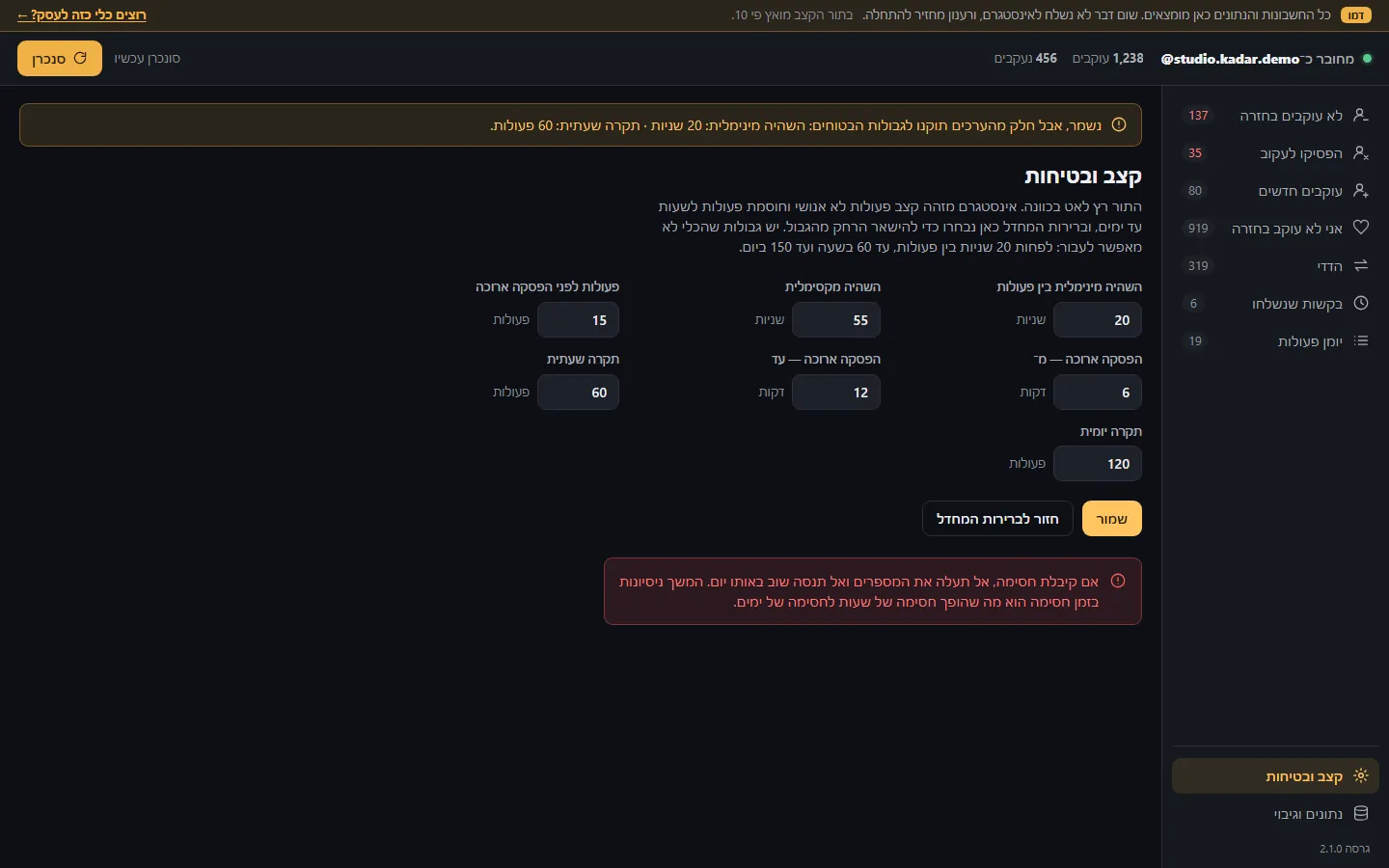The width and height of the screenshot is (1389, 868).
Task: Reset values via "חזור לברירת המחדל"
Action: pos(997,519)
